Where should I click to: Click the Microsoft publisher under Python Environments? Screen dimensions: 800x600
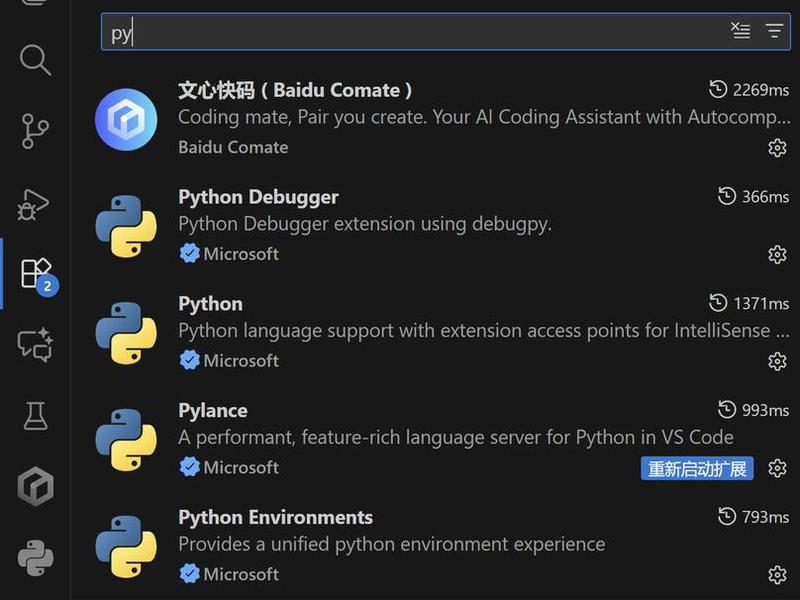click(x=241, y=574)
